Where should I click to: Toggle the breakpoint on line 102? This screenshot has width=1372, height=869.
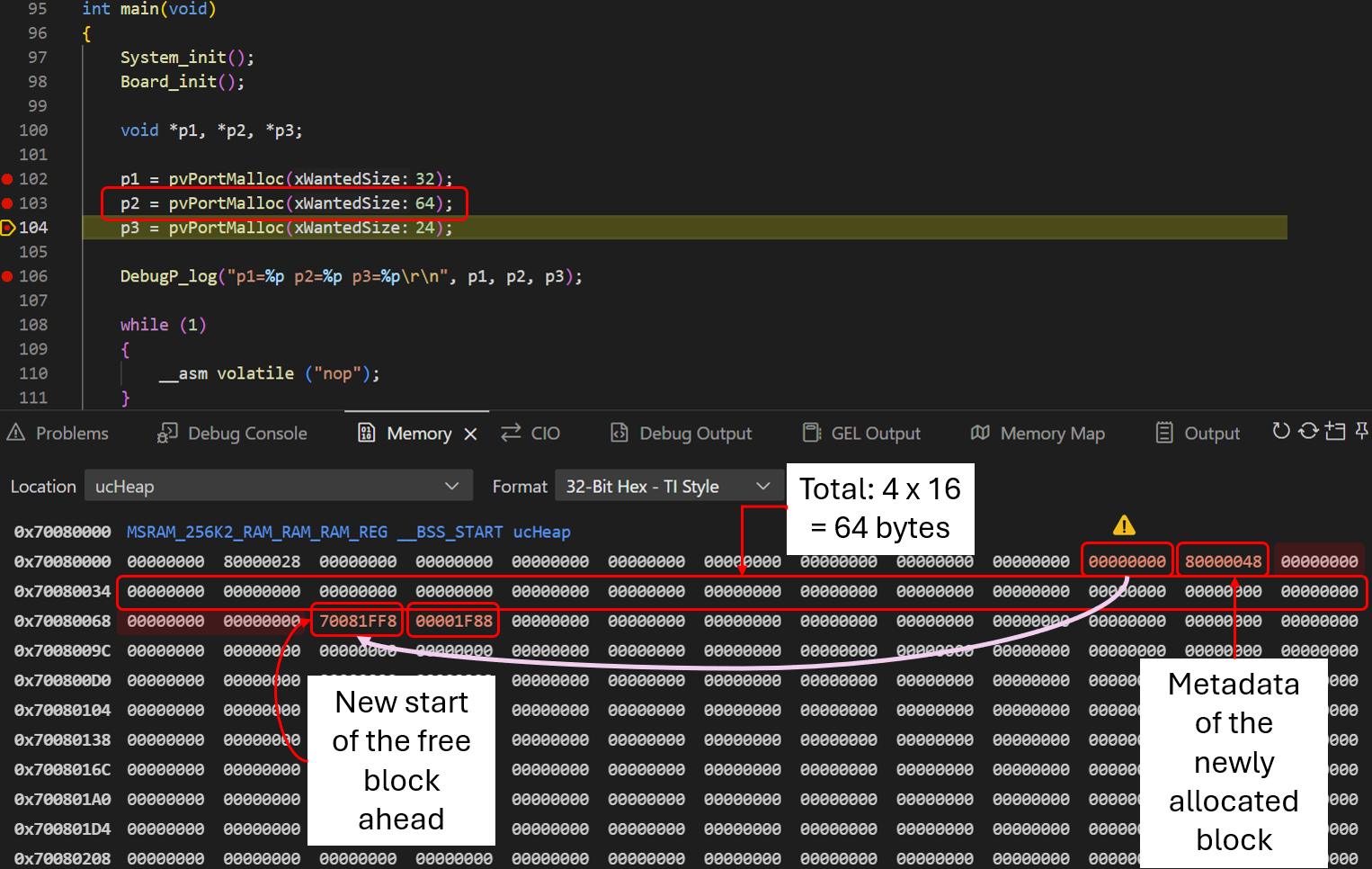pyautogui.click(x=7, y=179)
